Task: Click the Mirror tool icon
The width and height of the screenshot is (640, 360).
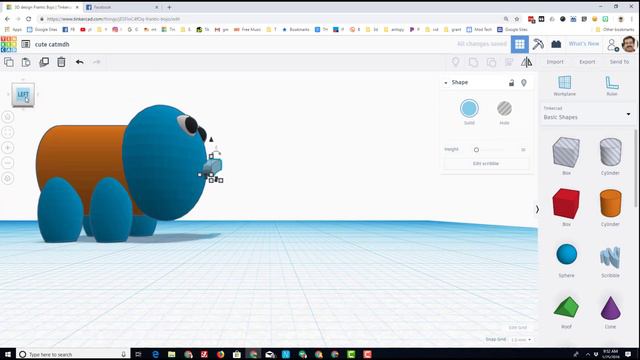Action: (x=527, y=62)
